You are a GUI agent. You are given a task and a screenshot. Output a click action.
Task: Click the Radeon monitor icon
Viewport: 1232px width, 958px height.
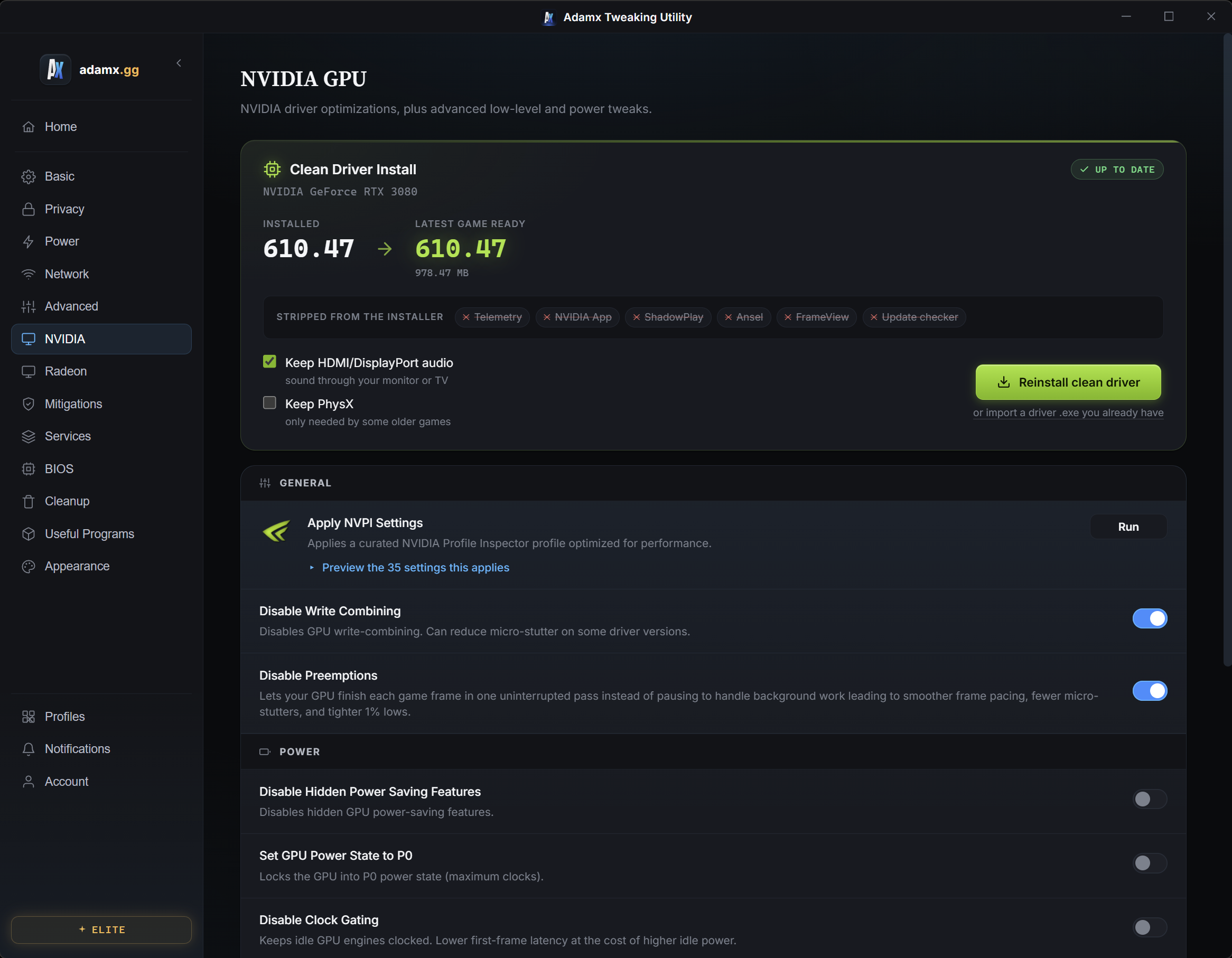(28, 372)
